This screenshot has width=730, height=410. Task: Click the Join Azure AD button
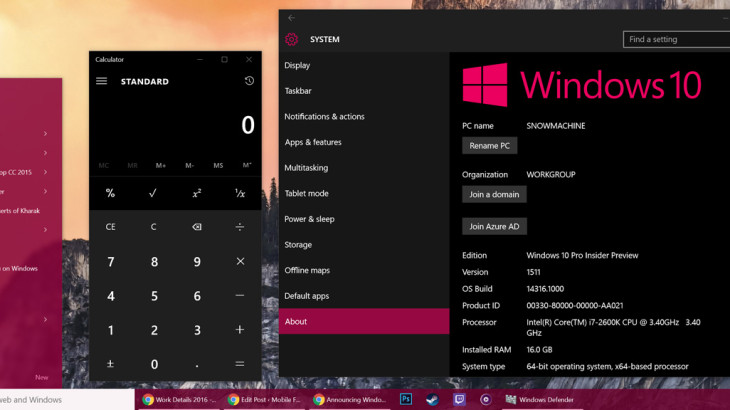(x=494, y=226)
